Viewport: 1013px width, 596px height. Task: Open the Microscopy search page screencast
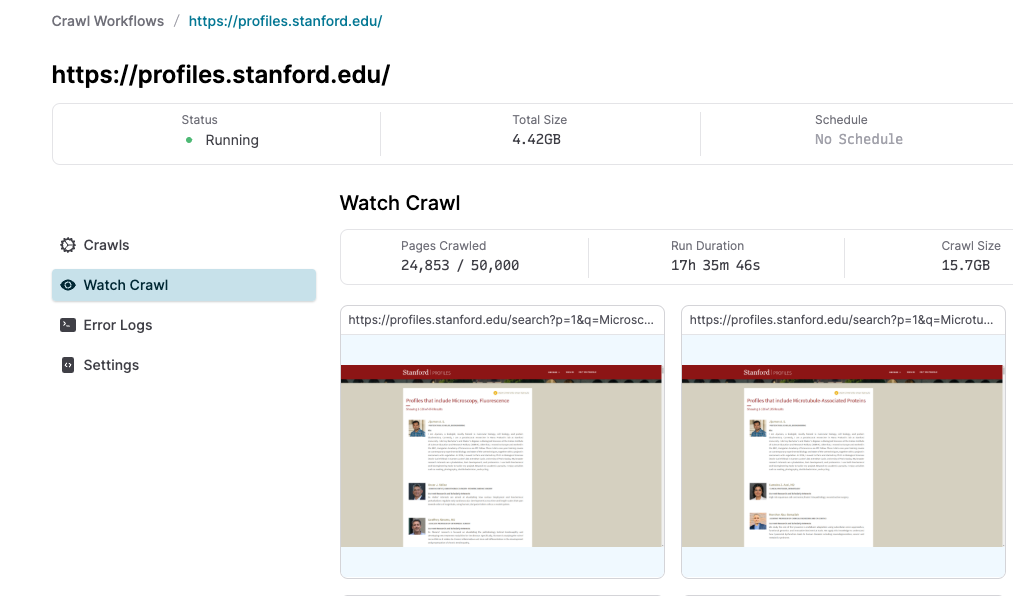click(502, 456)
